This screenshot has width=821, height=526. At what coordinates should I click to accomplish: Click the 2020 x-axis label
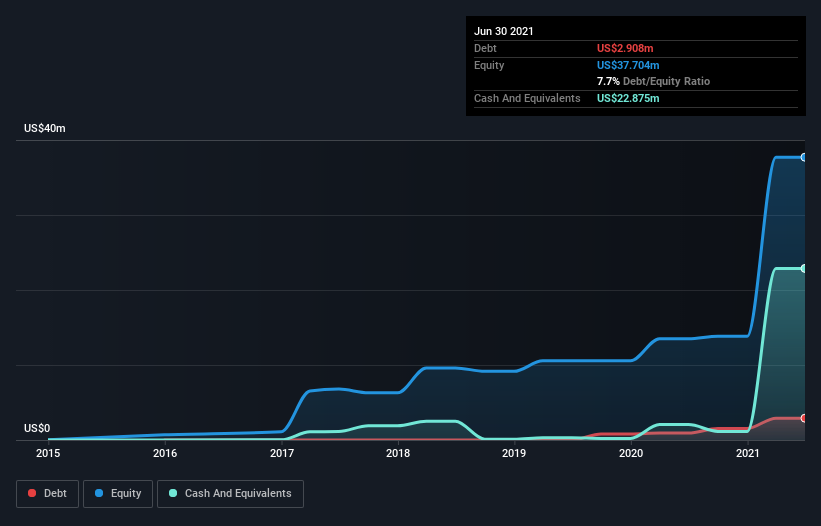tap(631, 453)
